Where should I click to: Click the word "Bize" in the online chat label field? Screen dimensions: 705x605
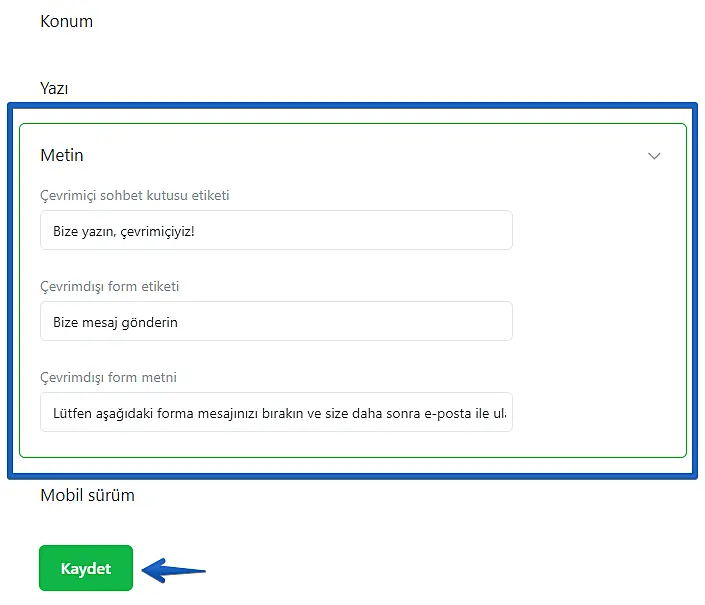click(67, 231)
